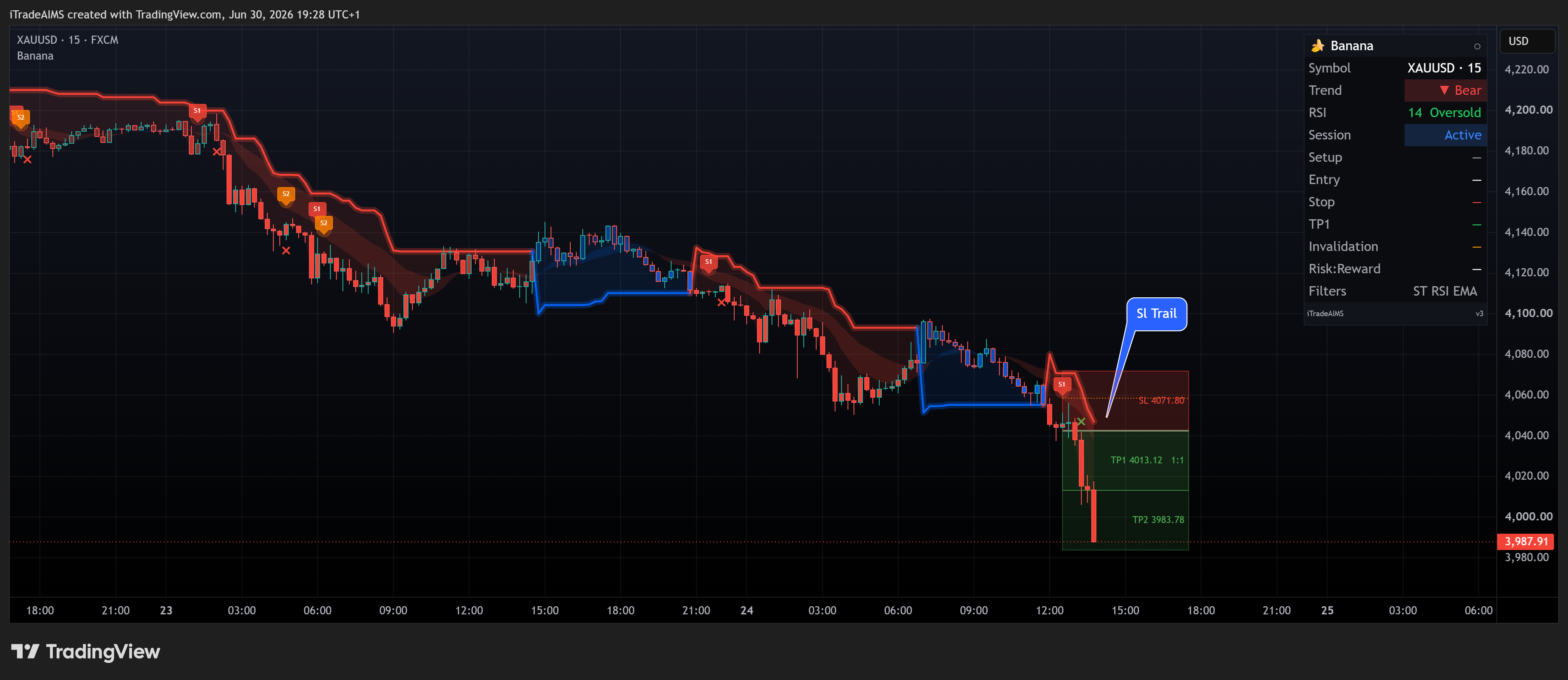Screen dimensions: 1568x680
Task: Click the current price tag 3,987.91
Action: click(1526, 541)
